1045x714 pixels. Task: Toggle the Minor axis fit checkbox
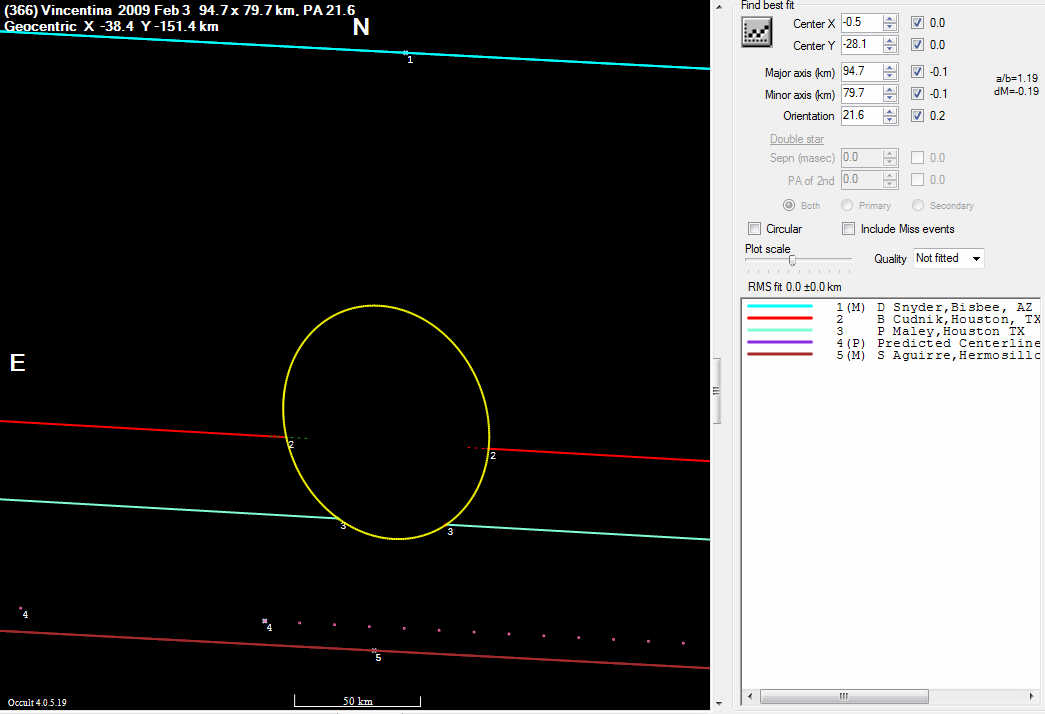point(918,93)
